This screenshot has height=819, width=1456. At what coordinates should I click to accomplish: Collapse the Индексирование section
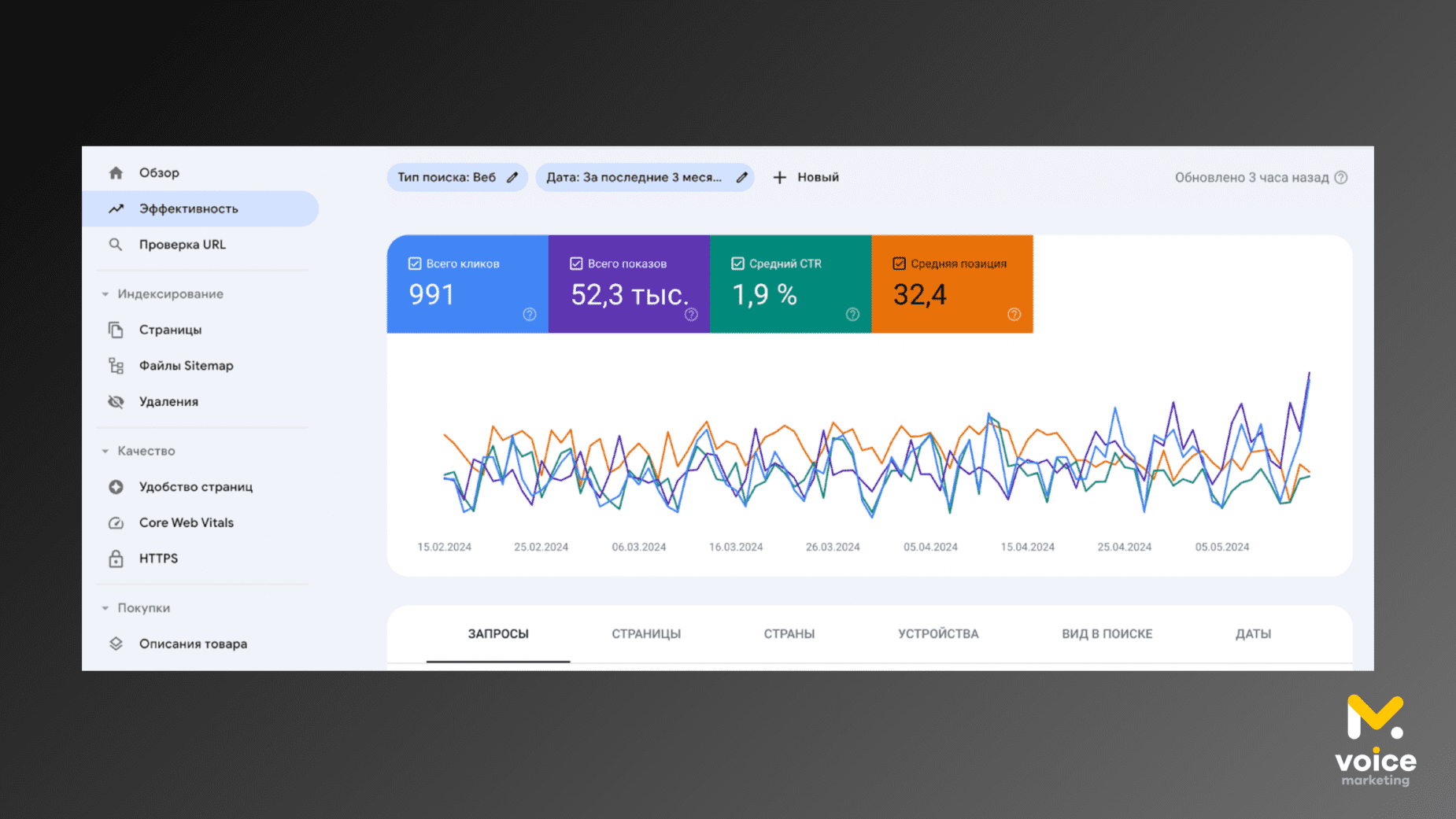click(105, 294)
